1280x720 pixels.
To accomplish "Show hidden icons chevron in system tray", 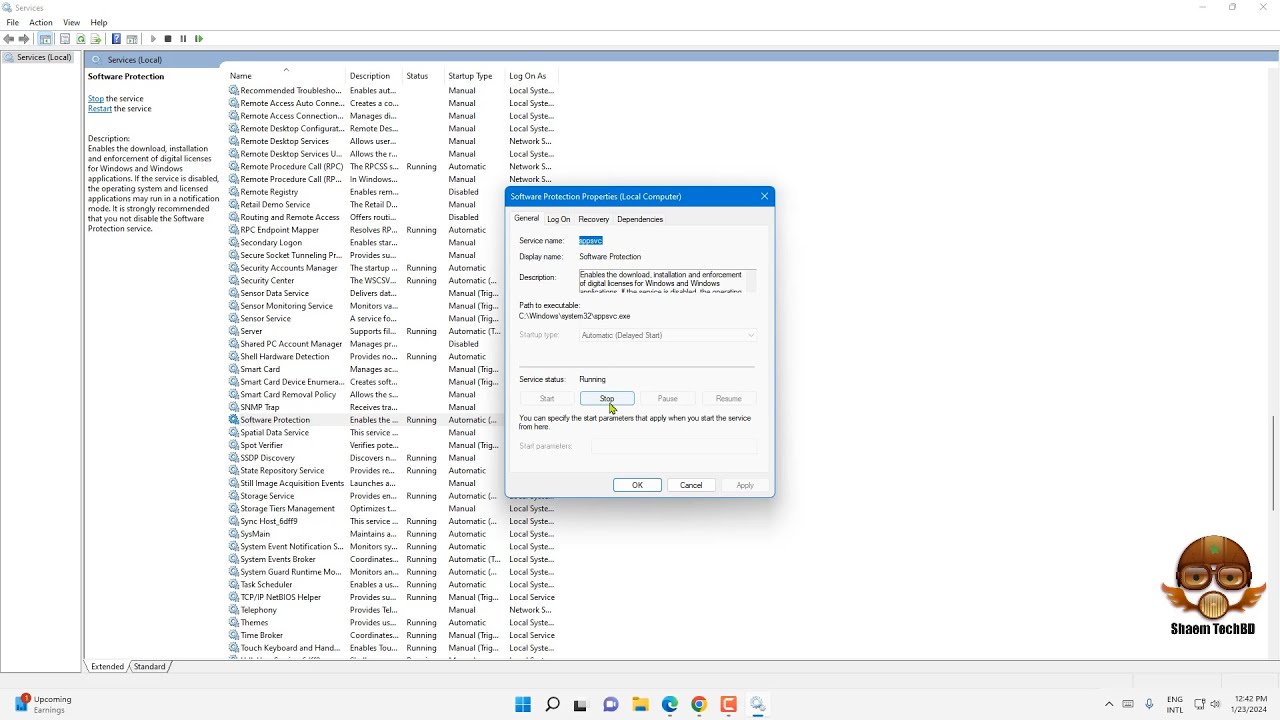I will 1109,705.
